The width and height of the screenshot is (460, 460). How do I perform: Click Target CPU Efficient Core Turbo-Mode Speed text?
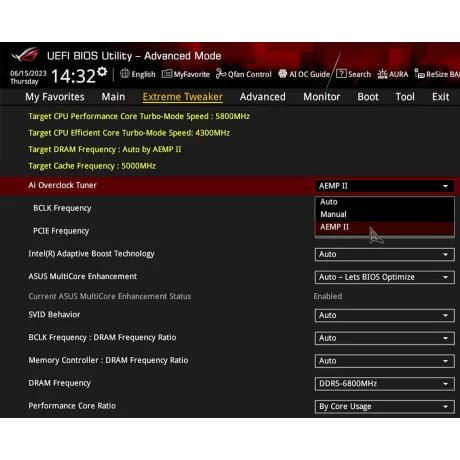[x=129, y=133]
